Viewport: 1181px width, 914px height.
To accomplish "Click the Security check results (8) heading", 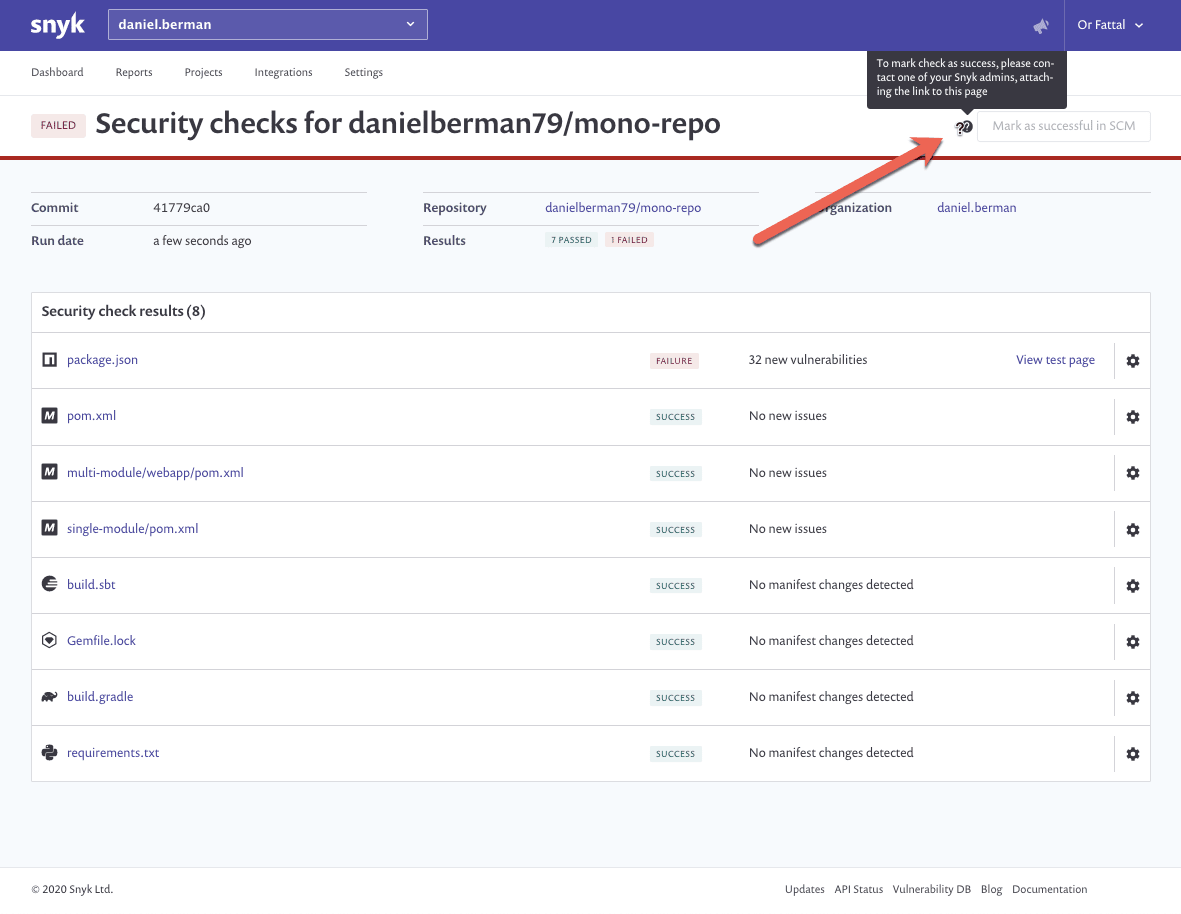I will pos(124,311).
